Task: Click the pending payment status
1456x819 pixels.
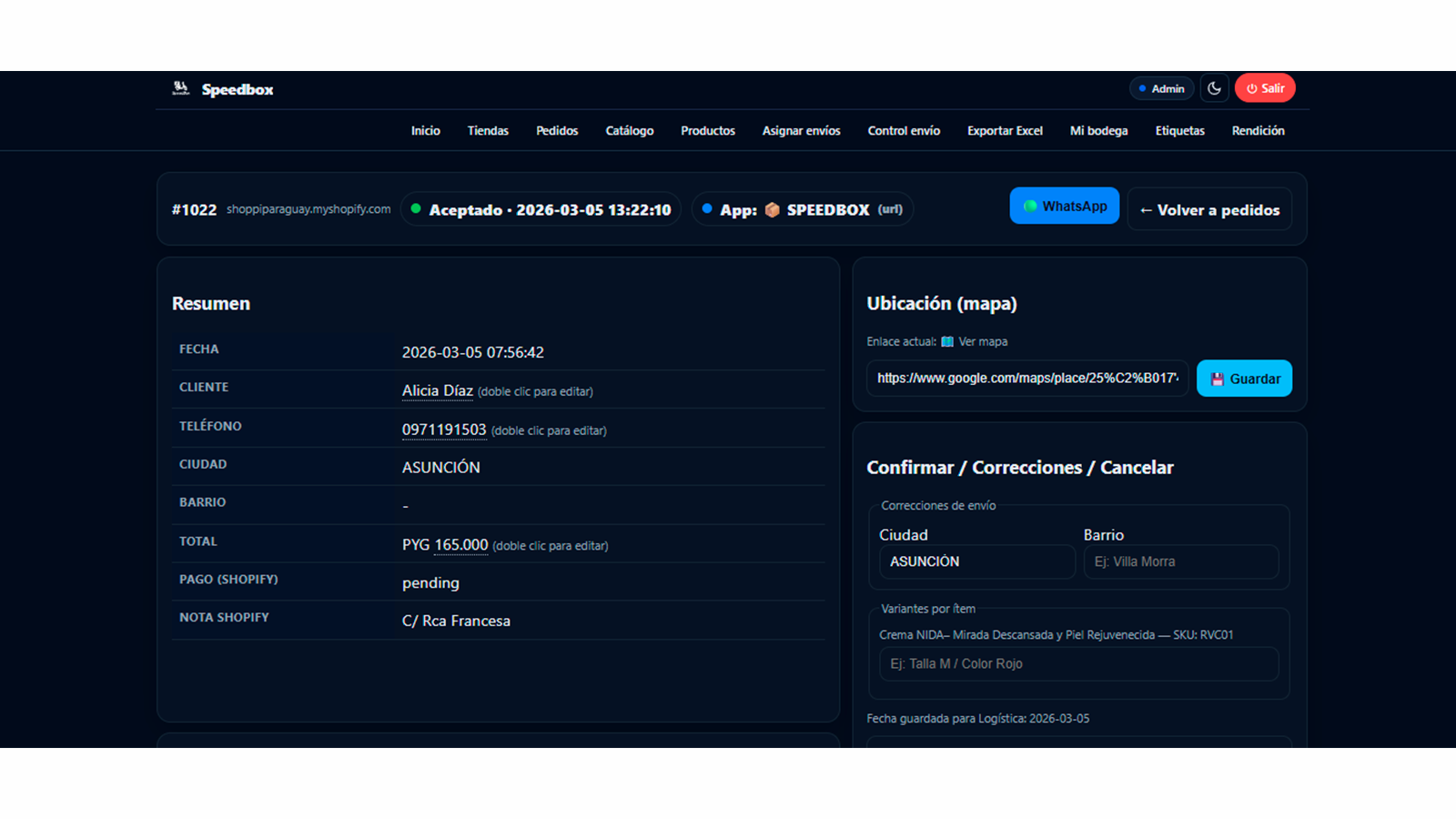Action: [430, 583]
